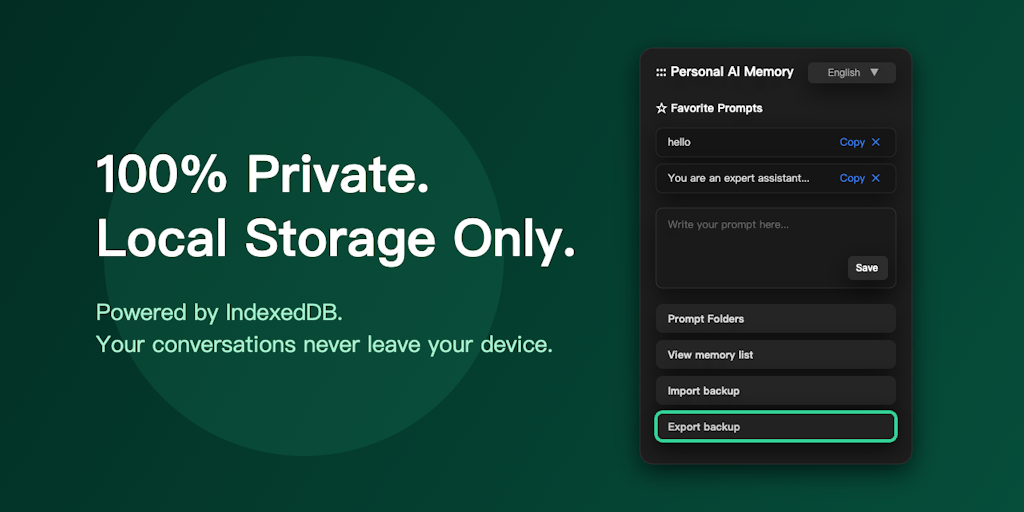Open the English language dropdown
Viewport: 1024px width, 512px height.
coord(852,72)
